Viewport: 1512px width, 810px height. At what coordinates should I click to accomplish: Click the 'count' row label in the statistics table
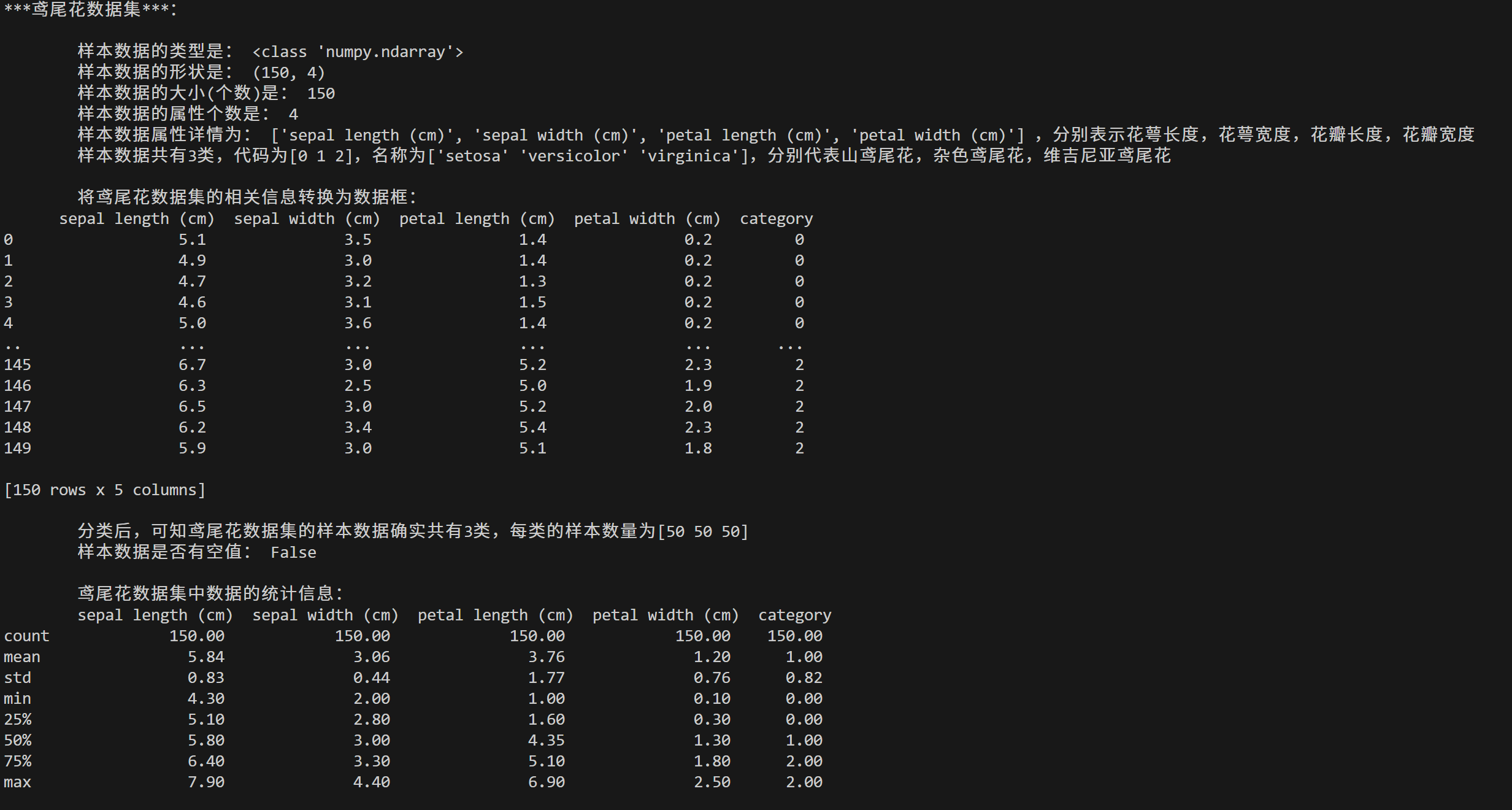[x=26, y=636]
